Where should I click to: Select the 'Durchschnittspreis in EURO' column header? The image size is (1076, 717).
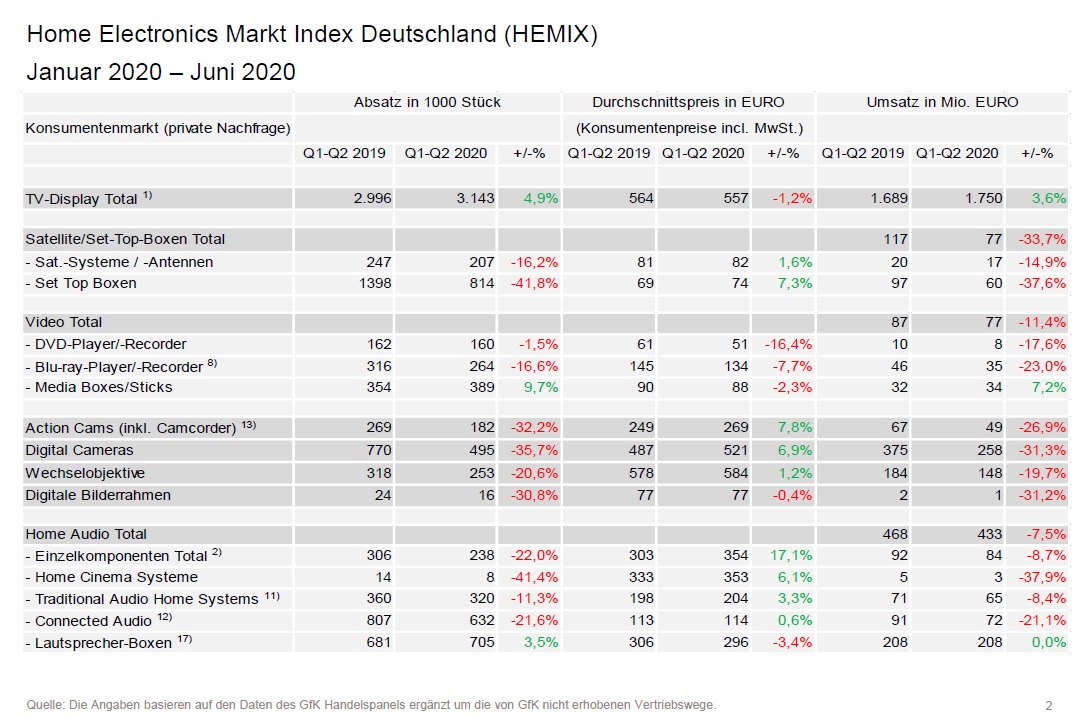pyautogui.click(x=688, y=102)
